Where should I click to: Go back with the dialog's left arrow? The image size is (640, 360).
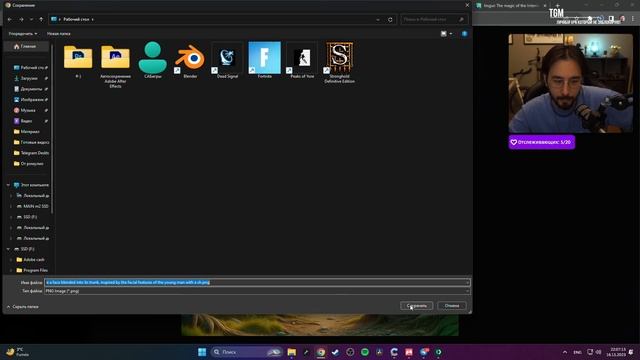[10, 19]
